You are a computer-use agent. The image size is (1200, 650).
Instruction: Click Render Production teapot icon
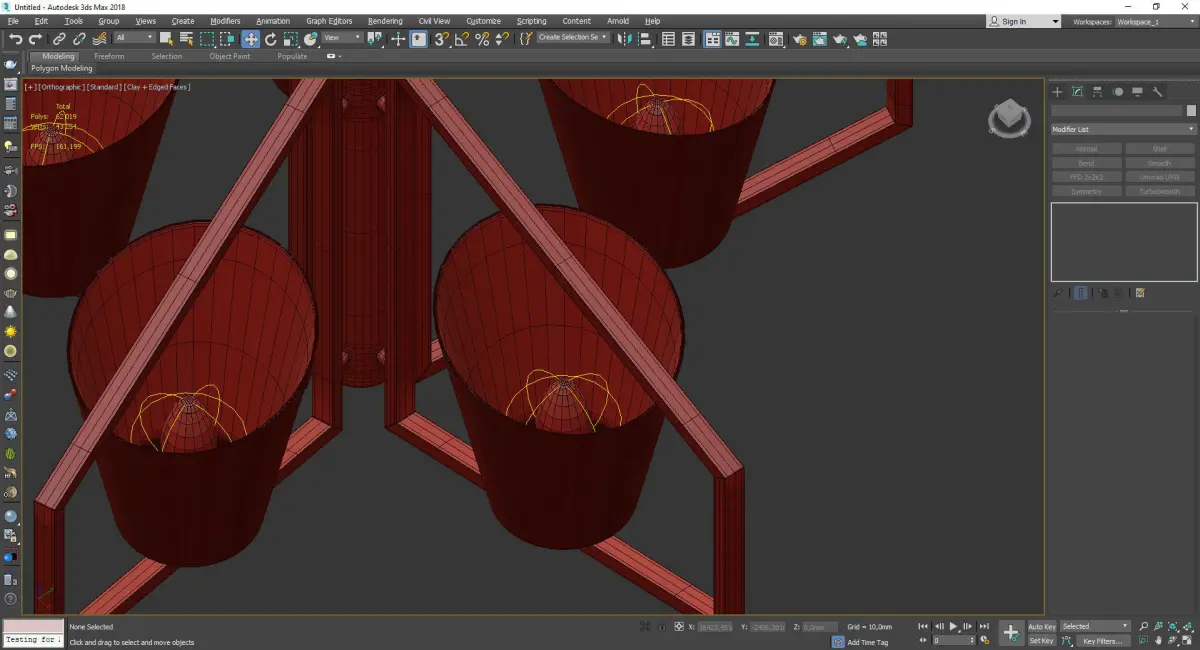coord(839,39)
